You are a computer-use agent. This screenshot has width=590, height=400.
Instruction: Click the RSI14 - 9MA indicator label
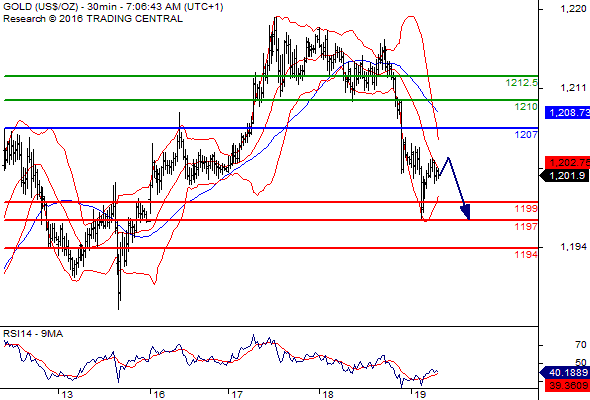coord(33,334)
